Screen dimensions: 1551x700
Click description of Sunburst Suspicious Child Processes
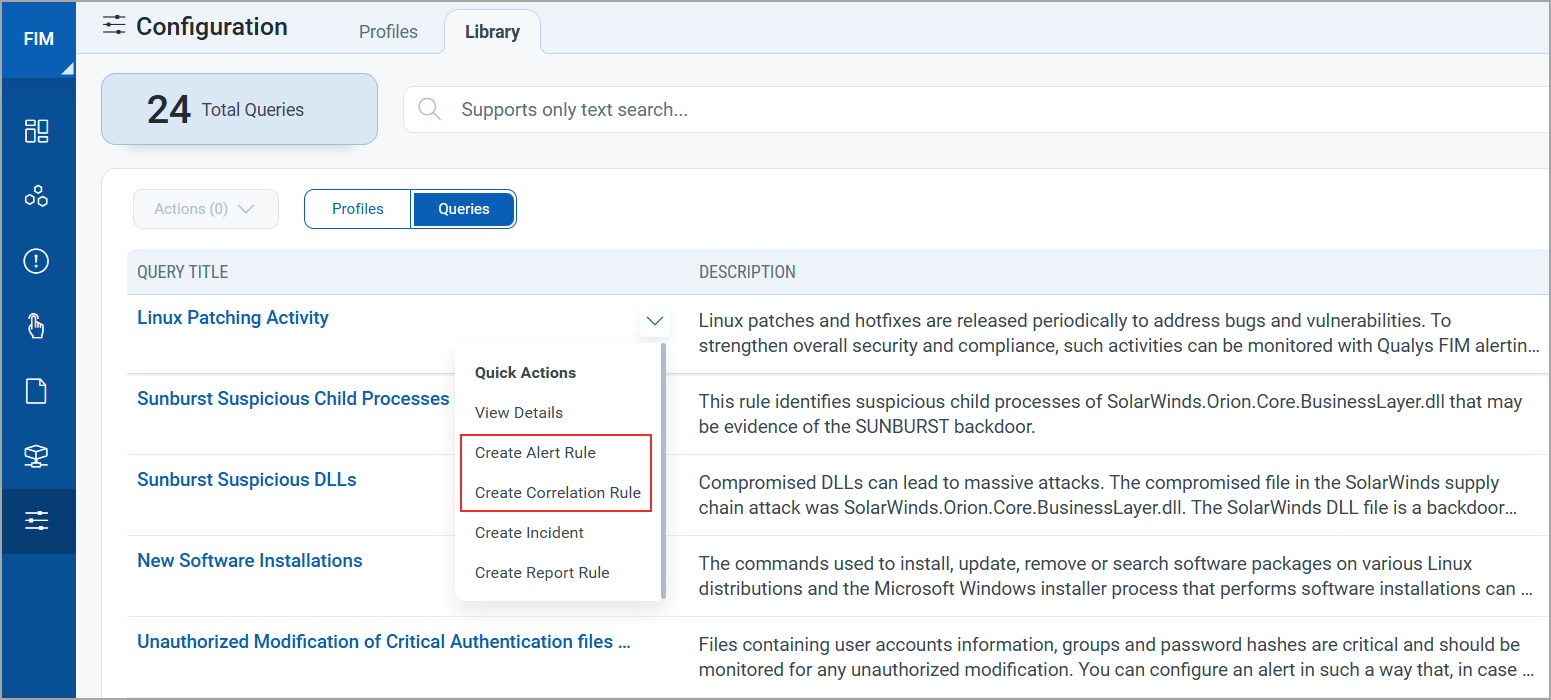coord(1110,415)
